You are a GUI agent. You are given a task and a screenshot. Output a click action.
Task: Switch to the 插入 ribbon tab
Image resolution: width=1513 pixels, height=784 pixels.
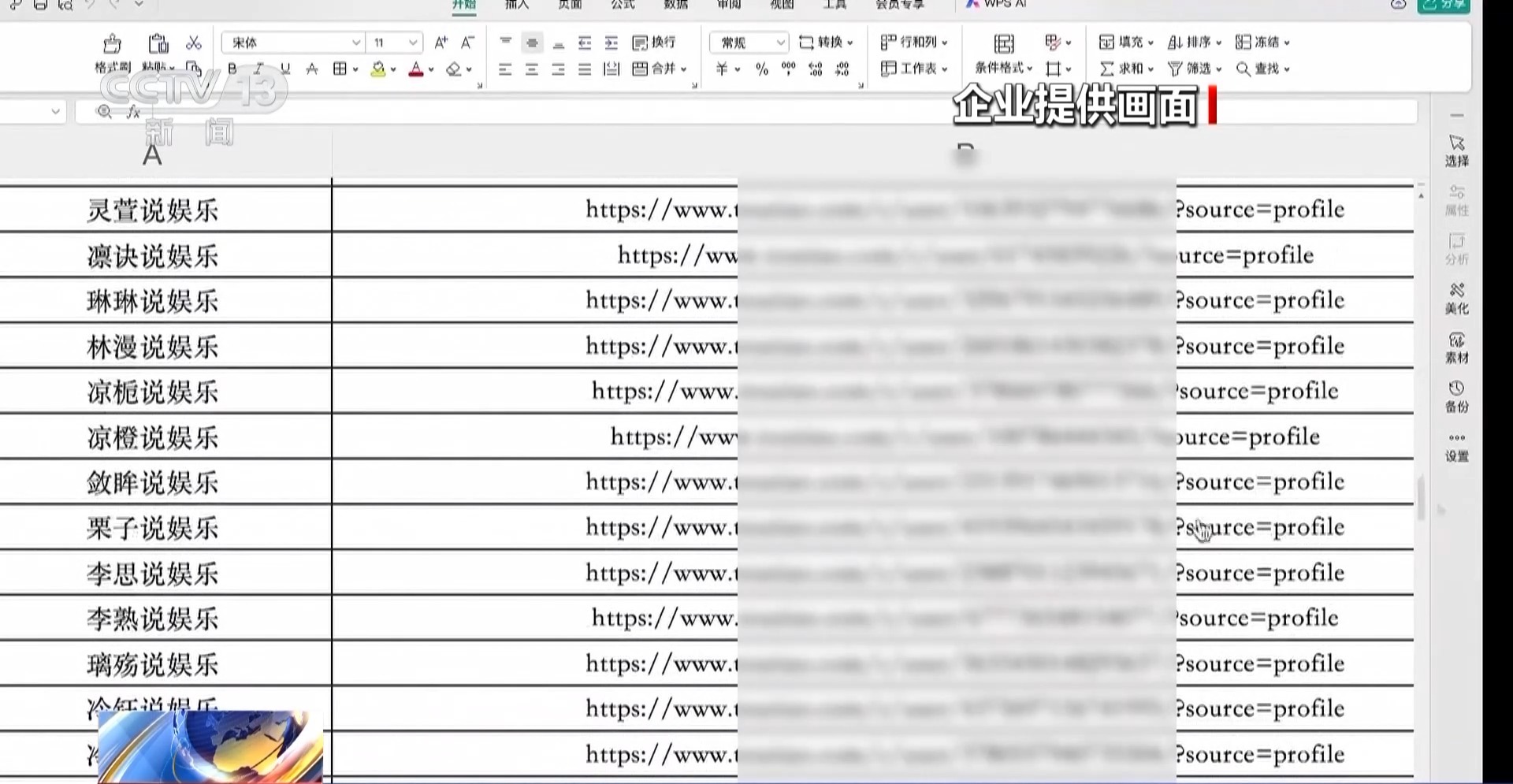(517, 5)
